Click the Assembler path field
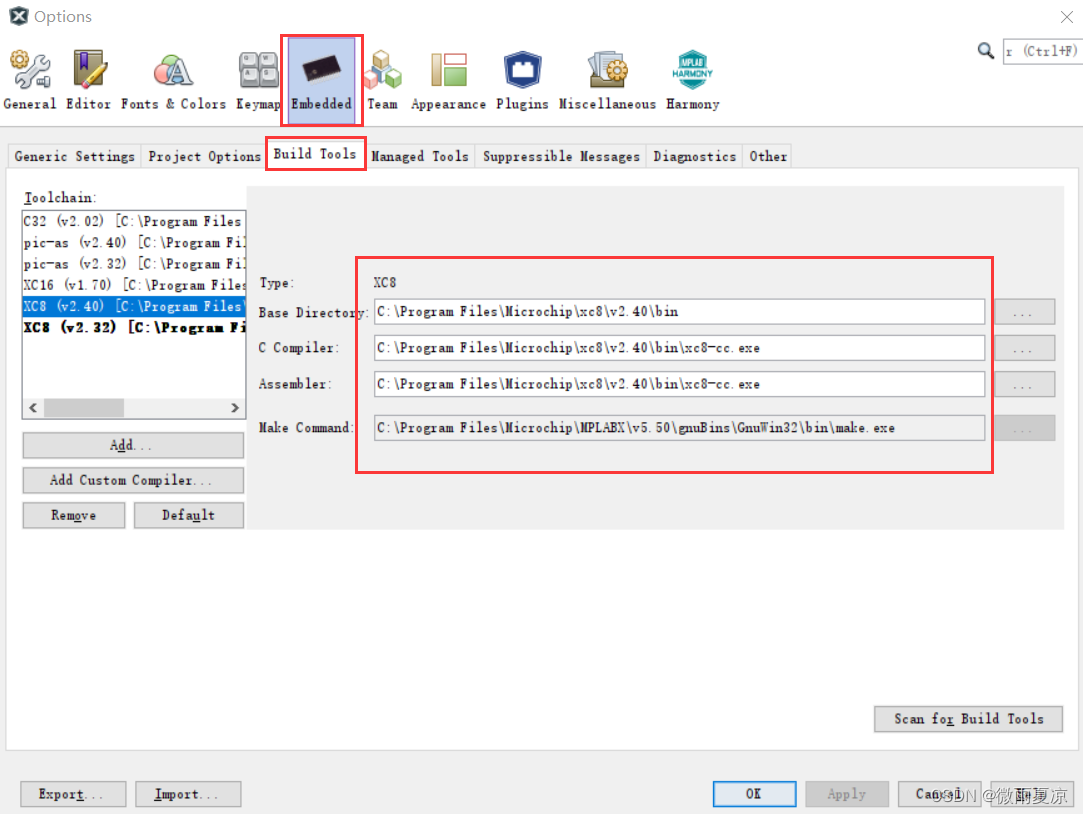Viewport: 1083px width, 814px height. pyautogui.click(x=679, y=384)
